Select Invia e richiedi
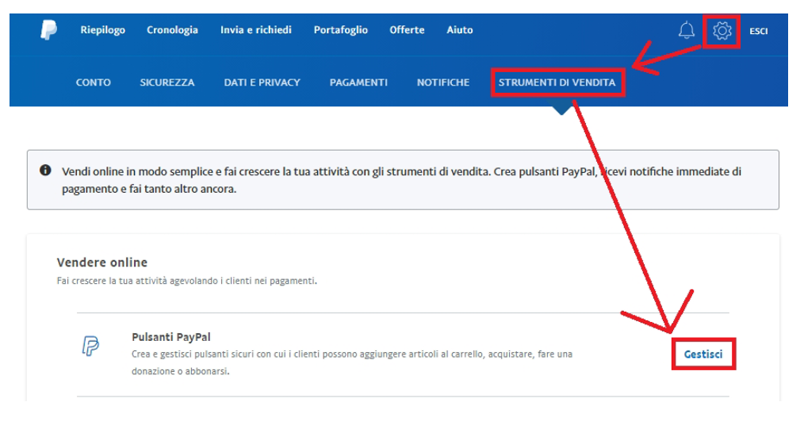This screenshot has height=425, width=800. click(256, 30)
